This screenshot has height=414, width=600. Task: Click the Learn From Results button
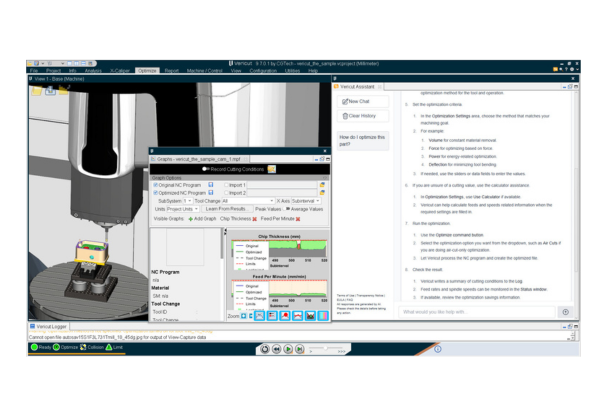point(227,209)
